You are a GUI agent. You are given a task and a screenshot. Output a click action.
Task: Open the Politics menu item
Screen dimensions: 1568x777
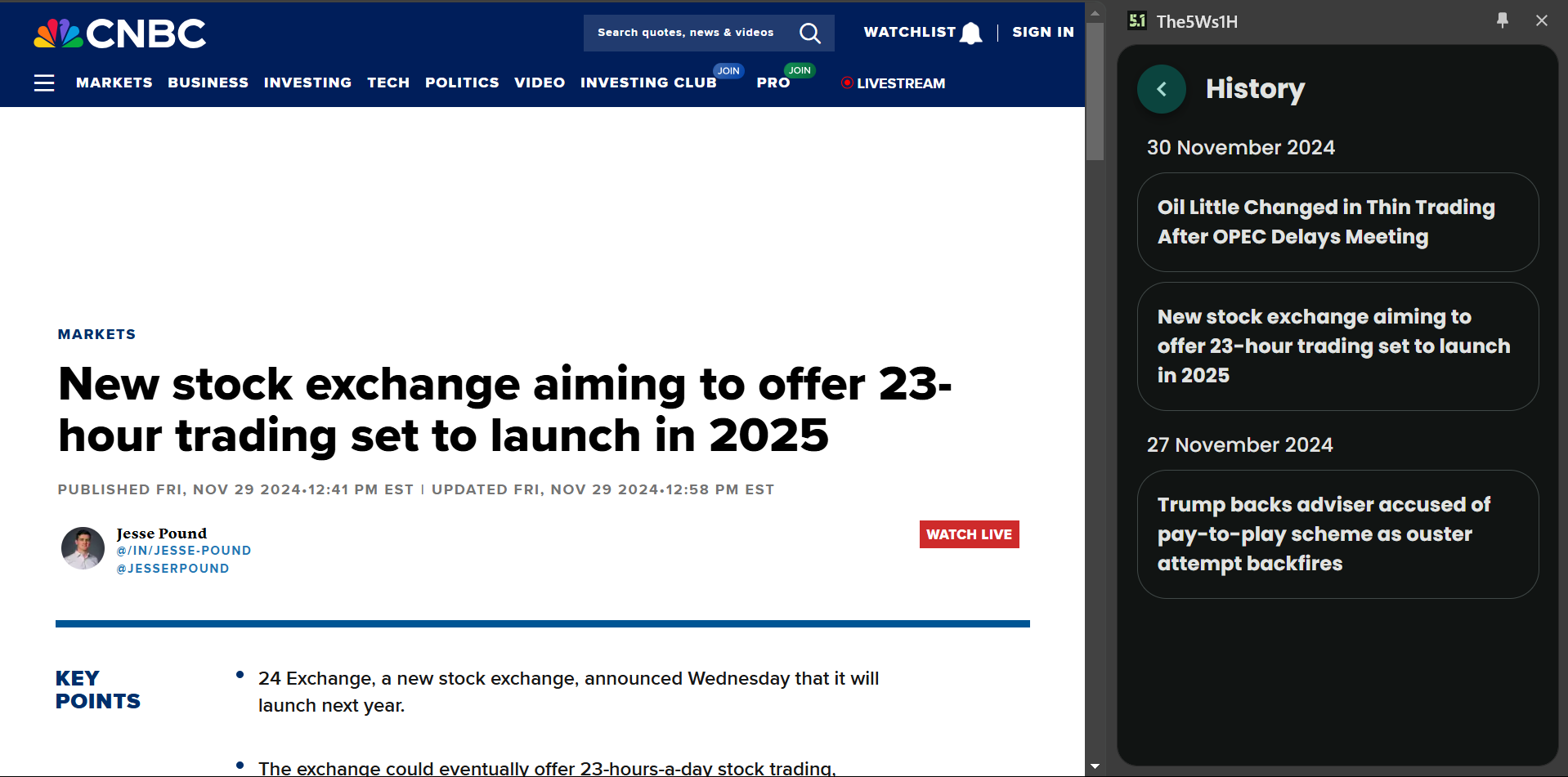tap(462, 83)
